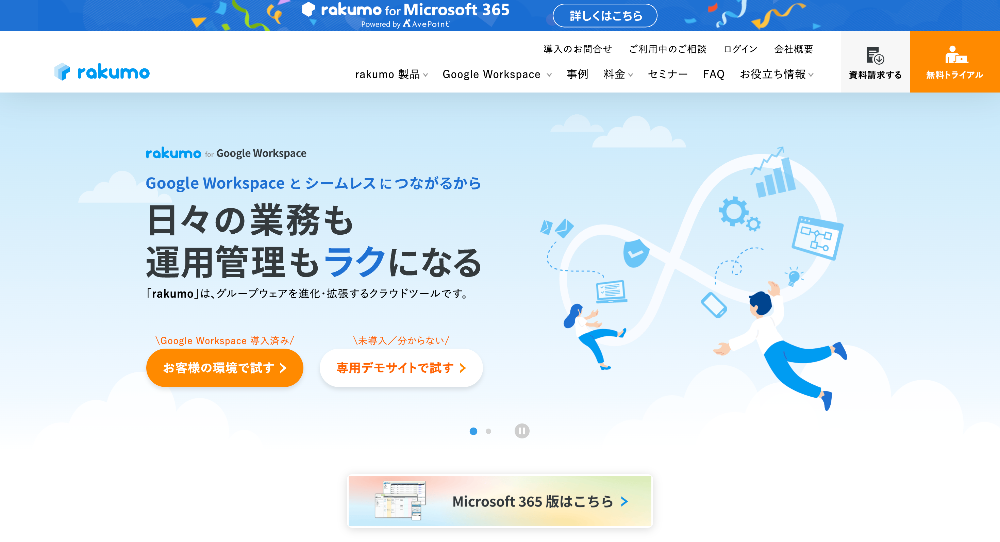Viewport: 1000px width, 542px height.
Task: Click the rakumo logo in header
Action: 102,72
